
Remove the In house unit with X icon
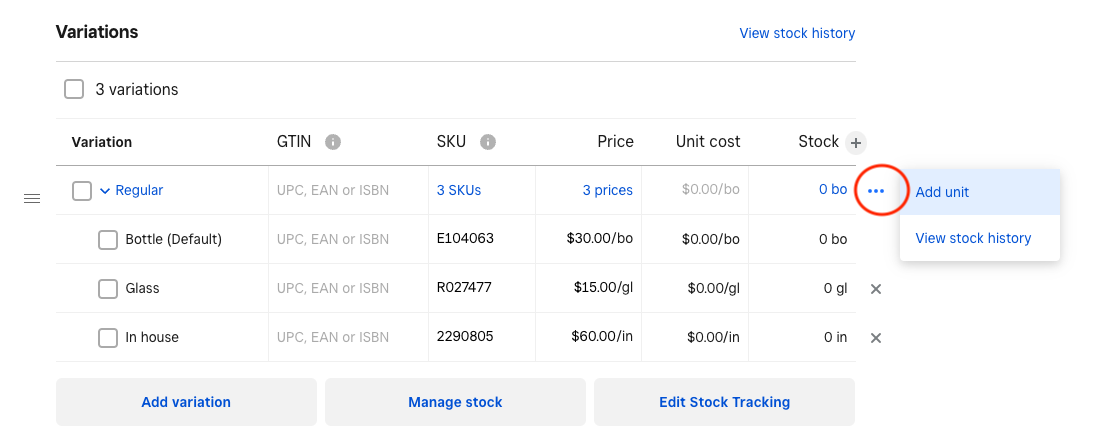click(876, 338)
